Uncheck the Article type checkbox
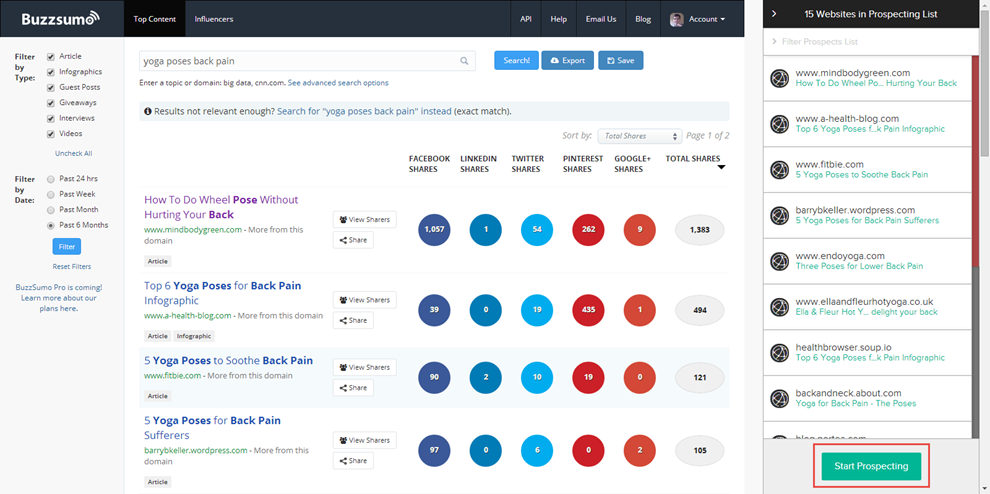The height and width of the screenshot is (494, 990). (51, 57)
